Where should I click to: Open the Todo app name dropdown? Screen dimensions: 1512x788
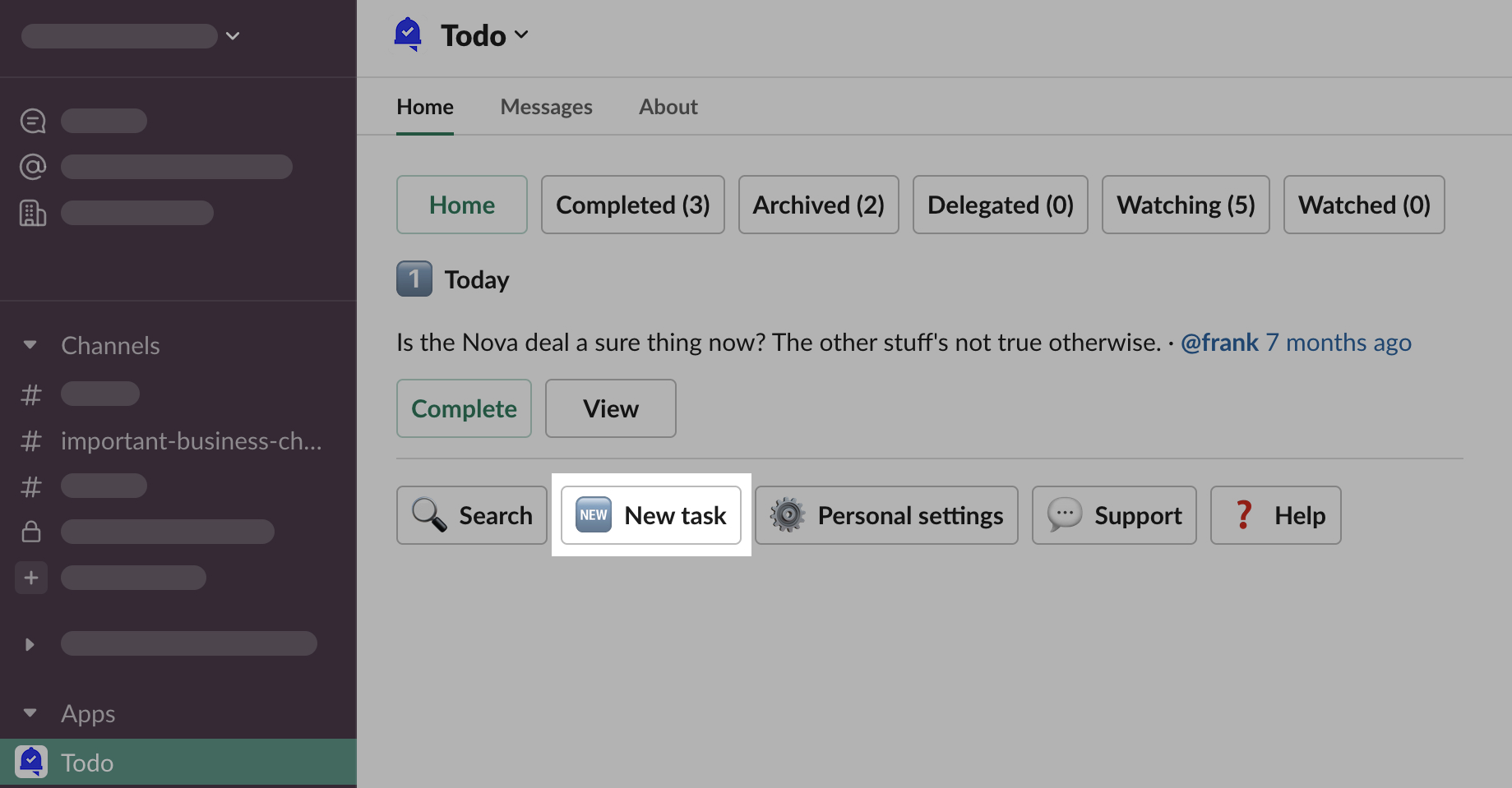pyautogui.click(x=485, y=35)
